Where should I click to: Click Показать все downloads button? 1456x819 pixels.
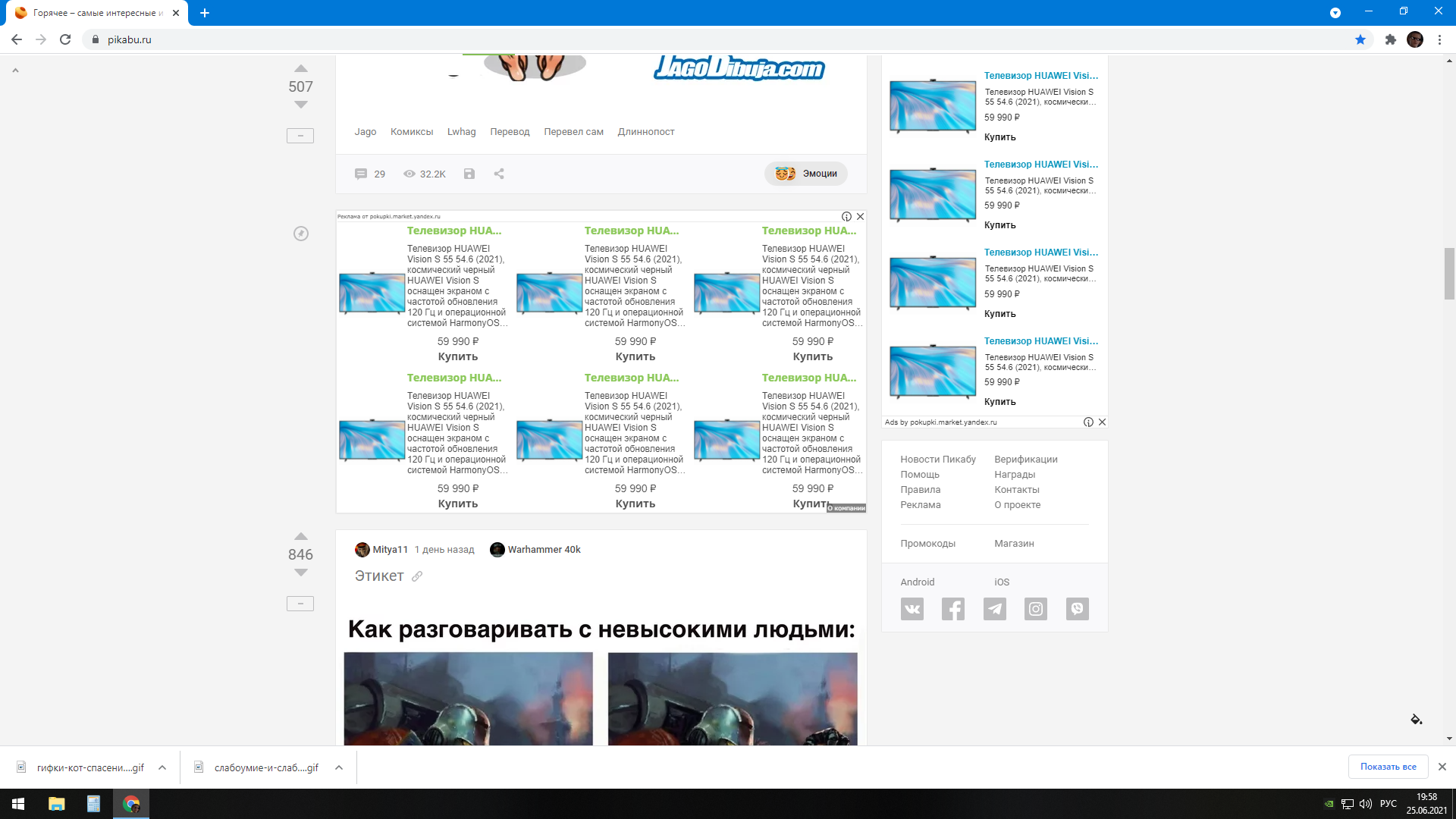point(1388,767)
